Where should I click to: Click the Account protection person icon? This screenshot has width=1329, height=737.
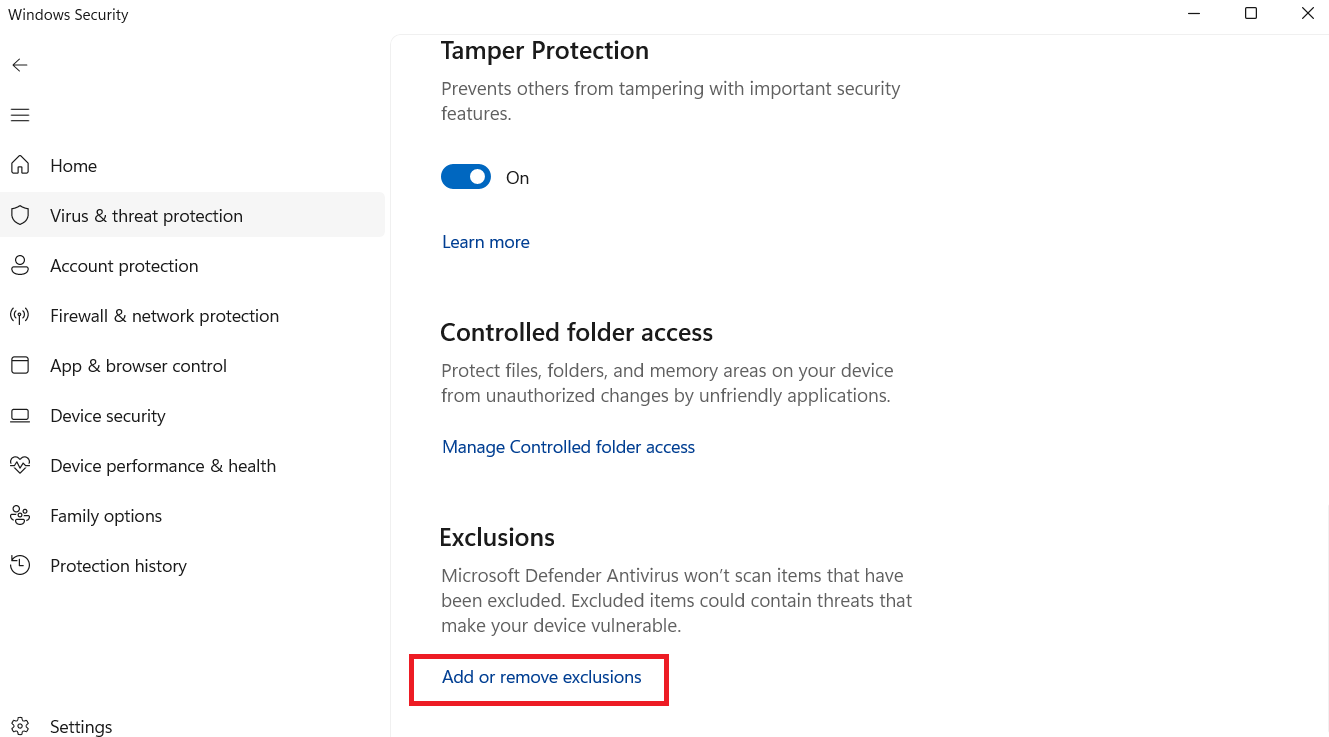coord(20,265)
